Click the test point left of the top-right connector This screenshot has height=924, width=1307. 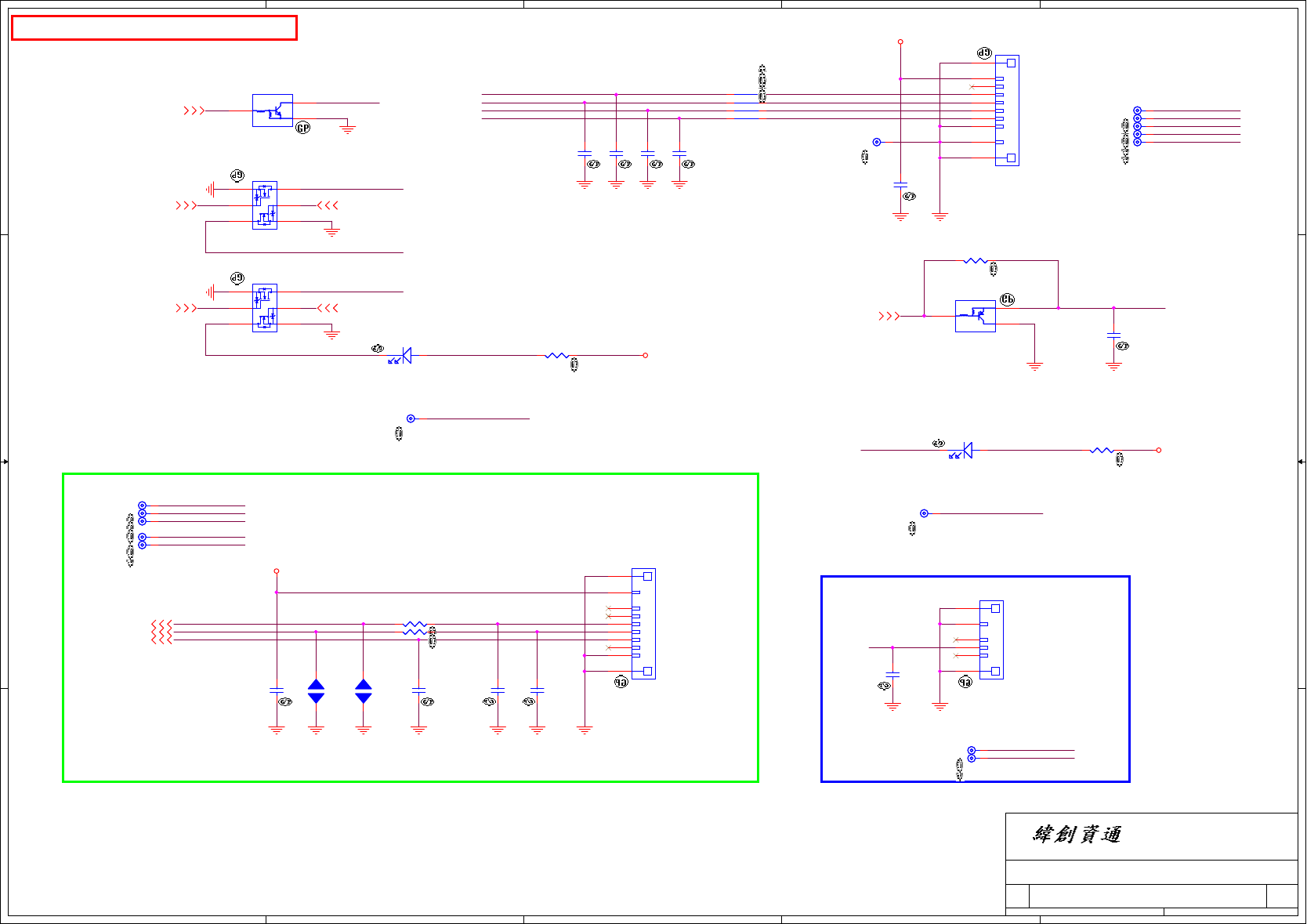[x=877, y=142]
